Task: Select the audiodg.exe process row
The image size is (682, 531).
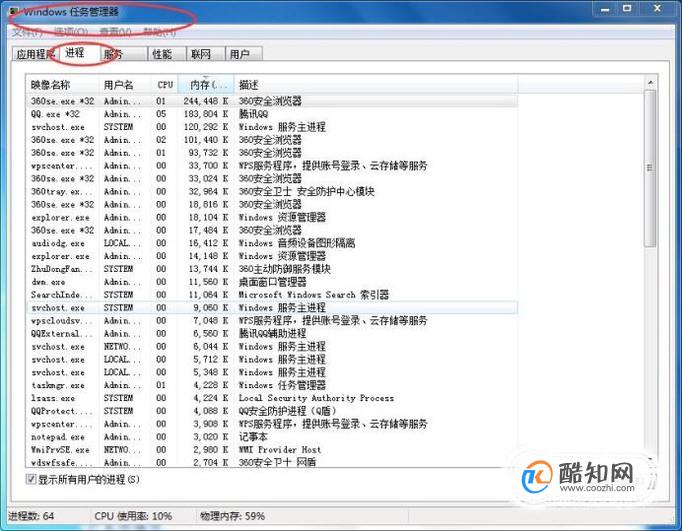Action: pyautogui.click(x=272, y=243)
